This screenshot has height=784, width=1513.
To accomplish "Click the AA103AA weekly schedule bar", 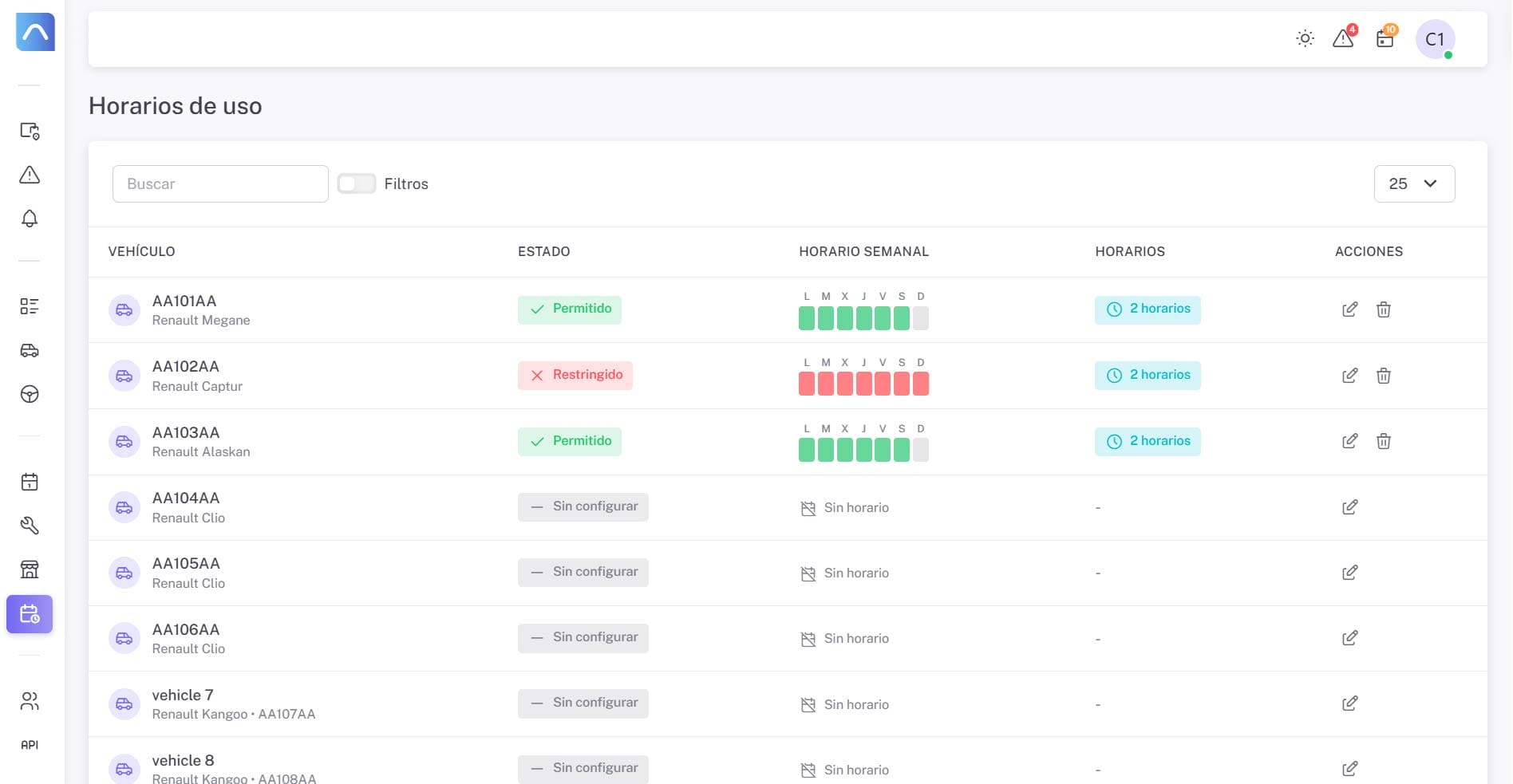I will click(863, 450).
